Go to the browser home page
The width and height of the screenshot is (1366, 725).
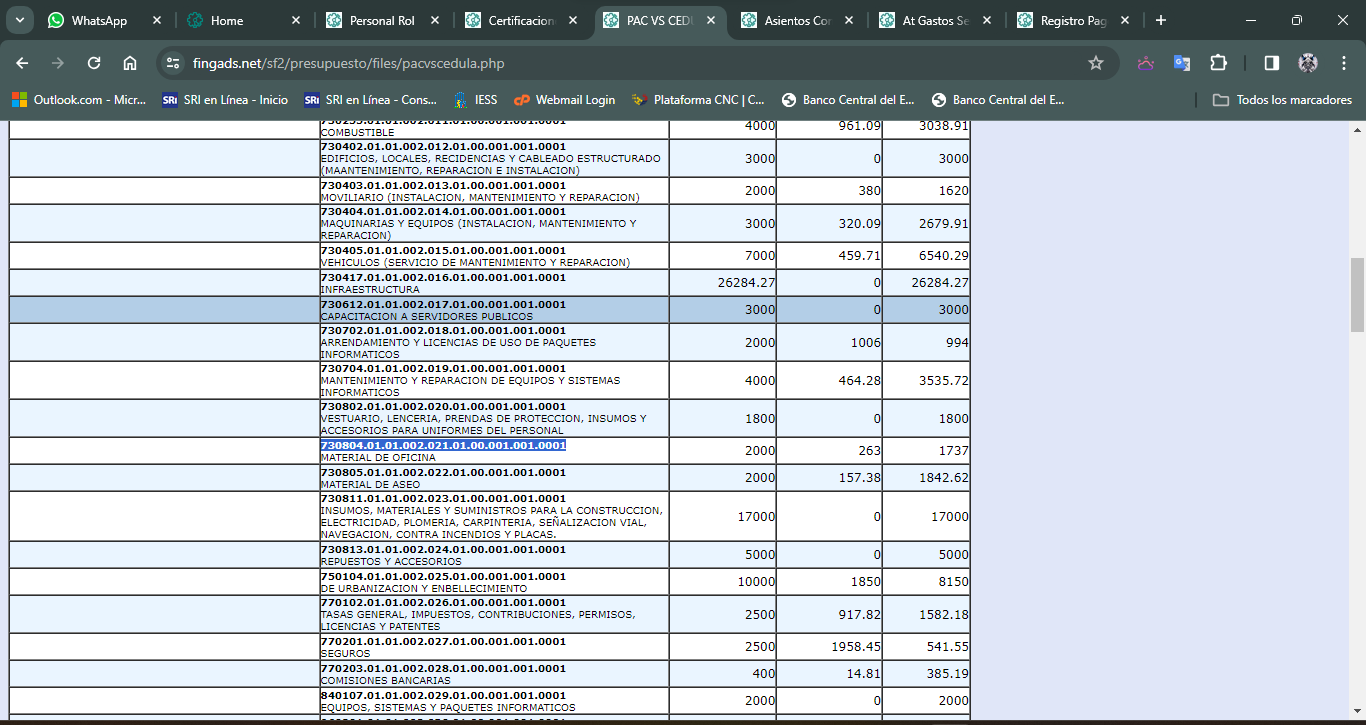click(x=130, y=63)
